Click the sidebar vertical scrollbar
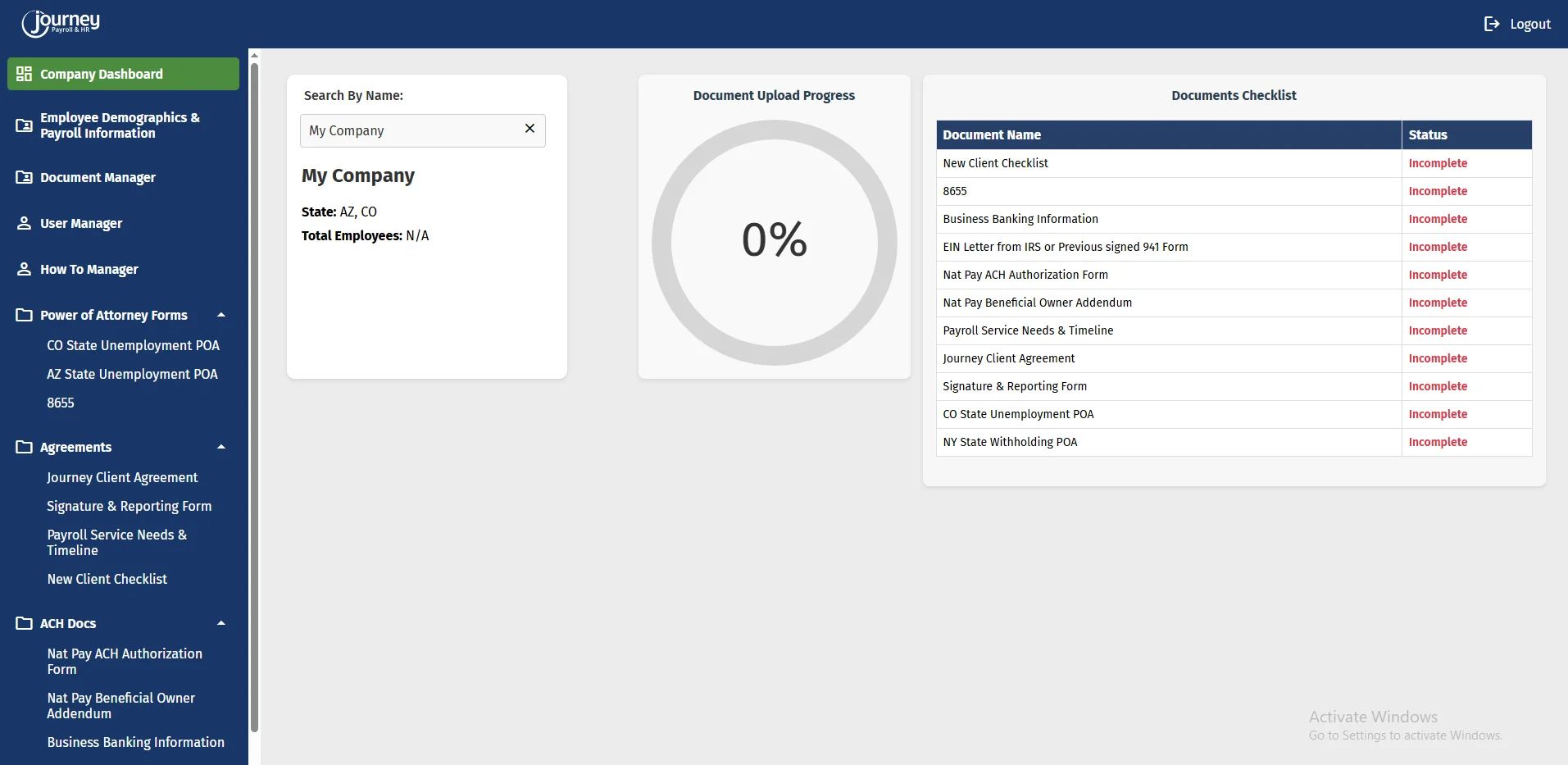This screenshot has height=765, width=1568. tap(254, 394)
